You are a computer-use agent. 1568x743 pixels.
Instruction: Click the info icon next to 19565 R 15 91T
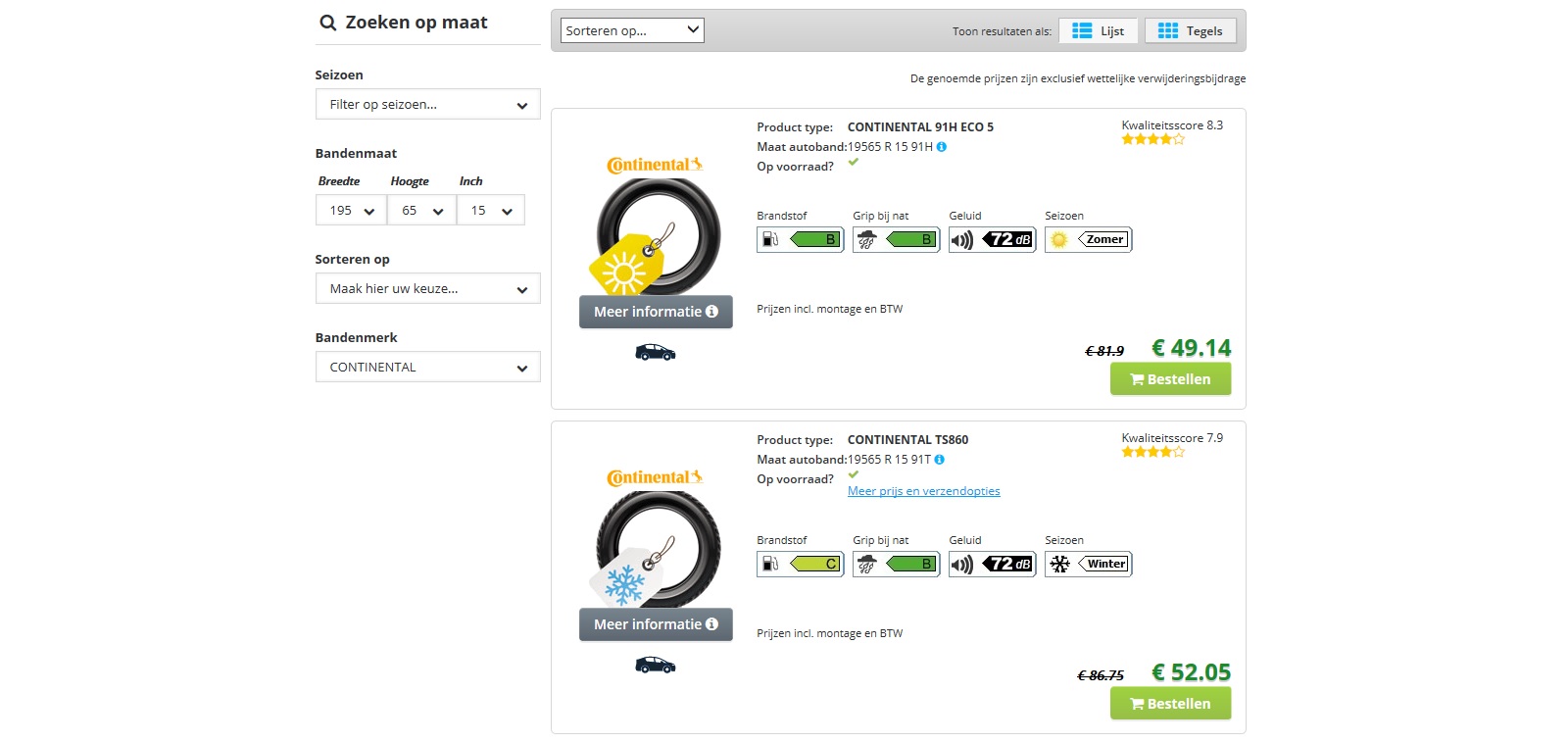(x=940, y=460)
